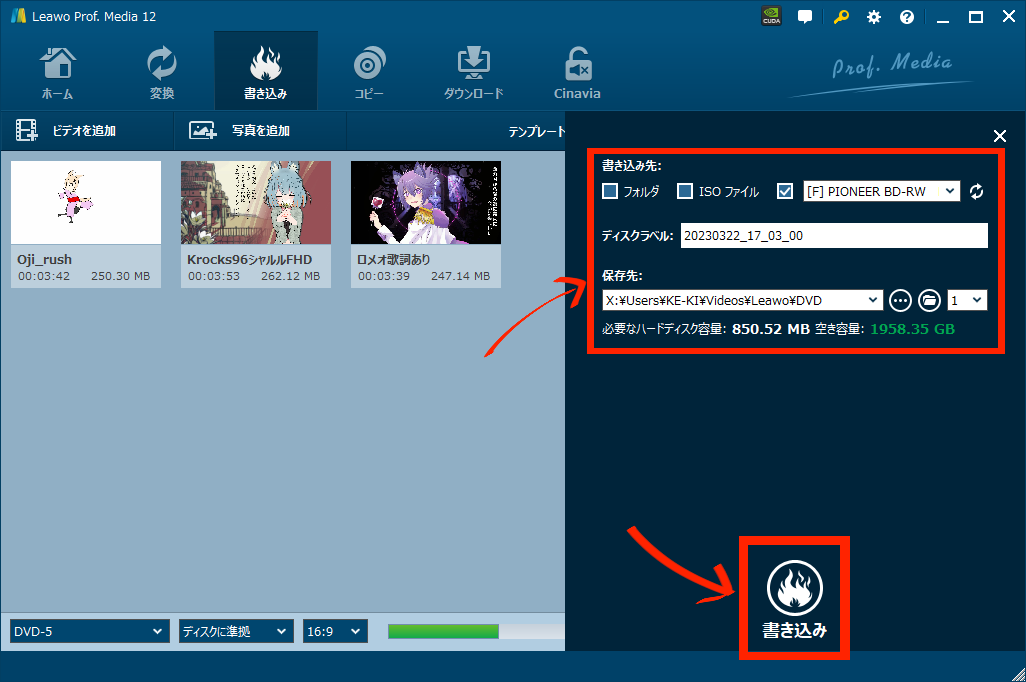Switch to the 変換 tab
Screen dimensions: 1026x682
click(161, 72)
